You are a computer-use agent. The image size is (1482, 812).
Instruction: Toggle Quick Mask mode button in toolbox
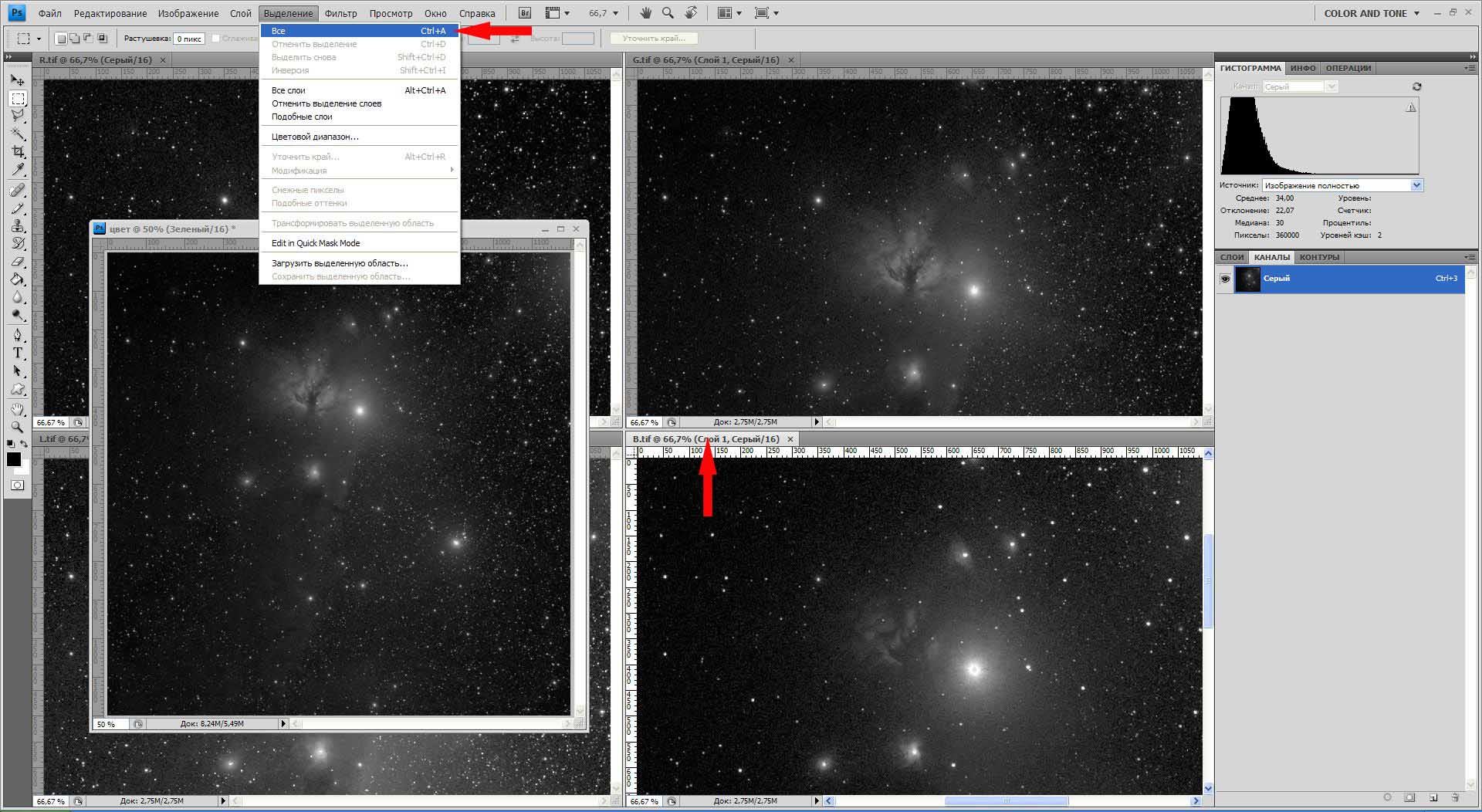point(18,486)
